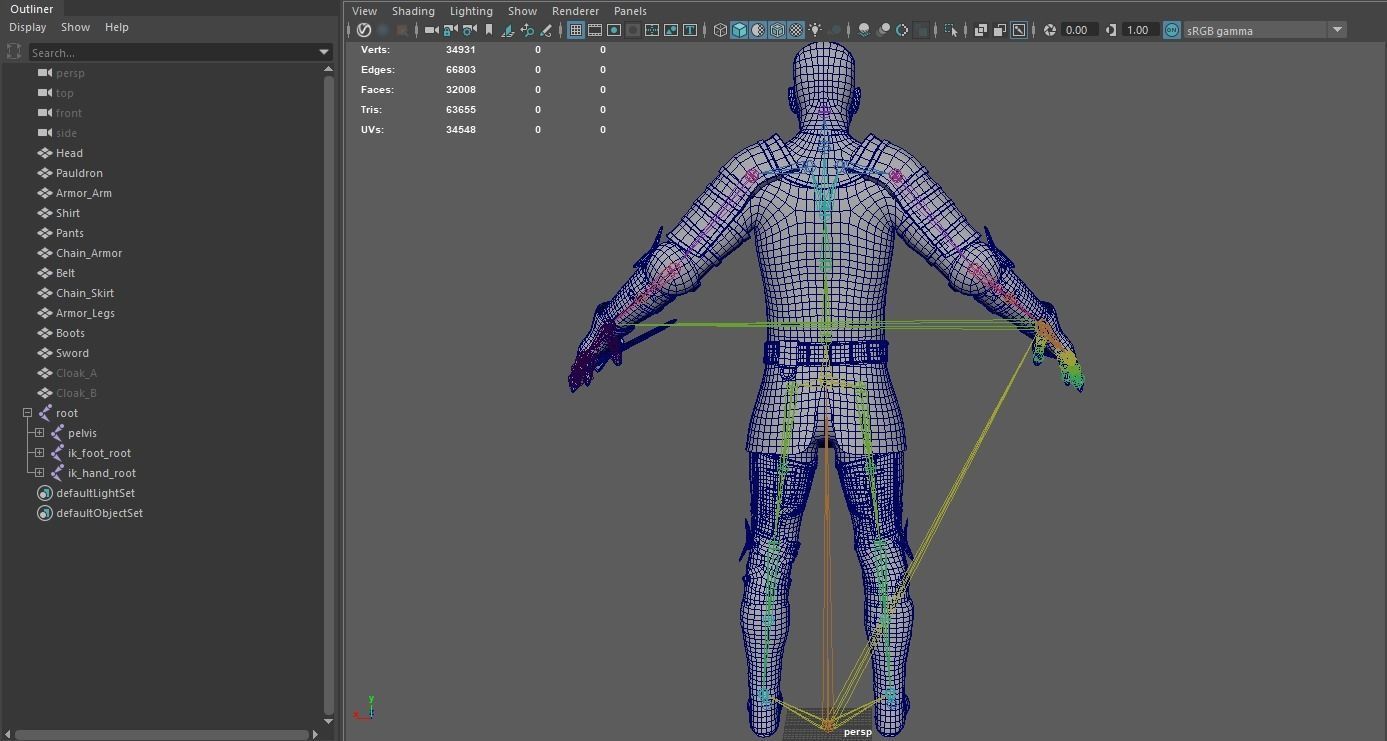Screen dimensions: 1387x741
Task: Open the sRGB gamma dropdown
Action: tap(1337, 30)
